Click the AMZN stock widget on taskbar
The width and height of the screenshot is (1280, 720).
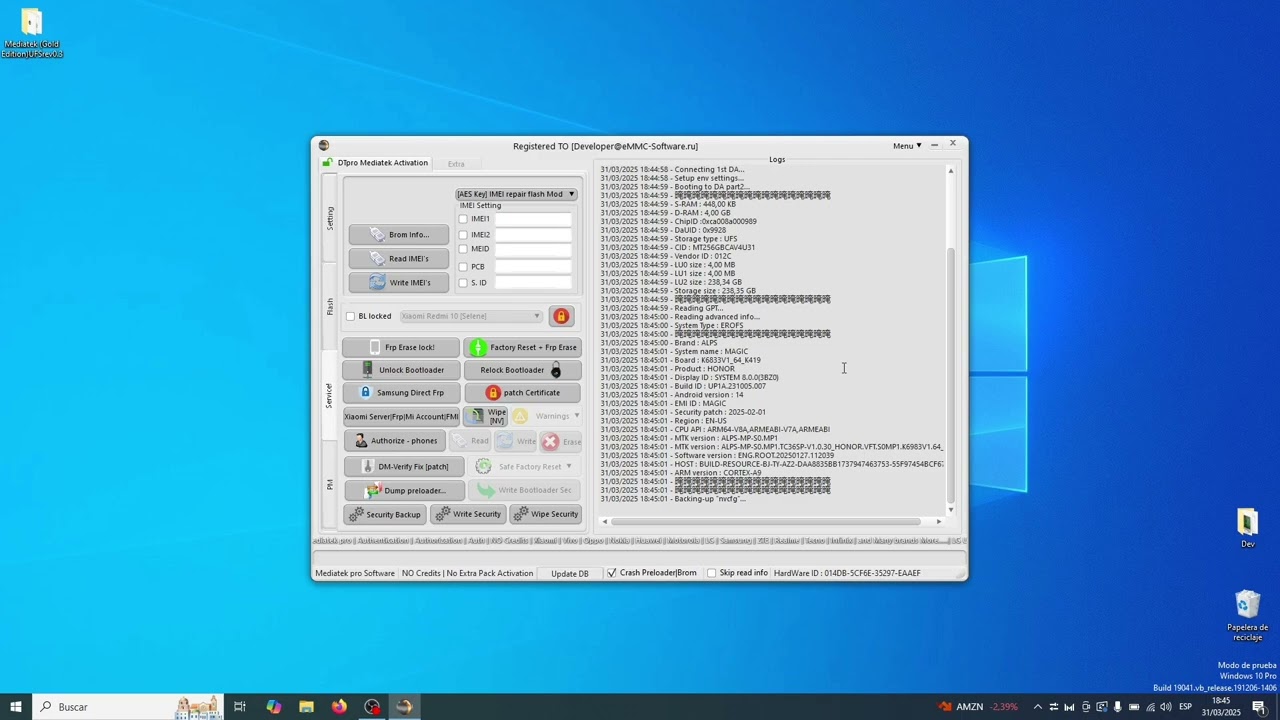[x=977, y=707]
